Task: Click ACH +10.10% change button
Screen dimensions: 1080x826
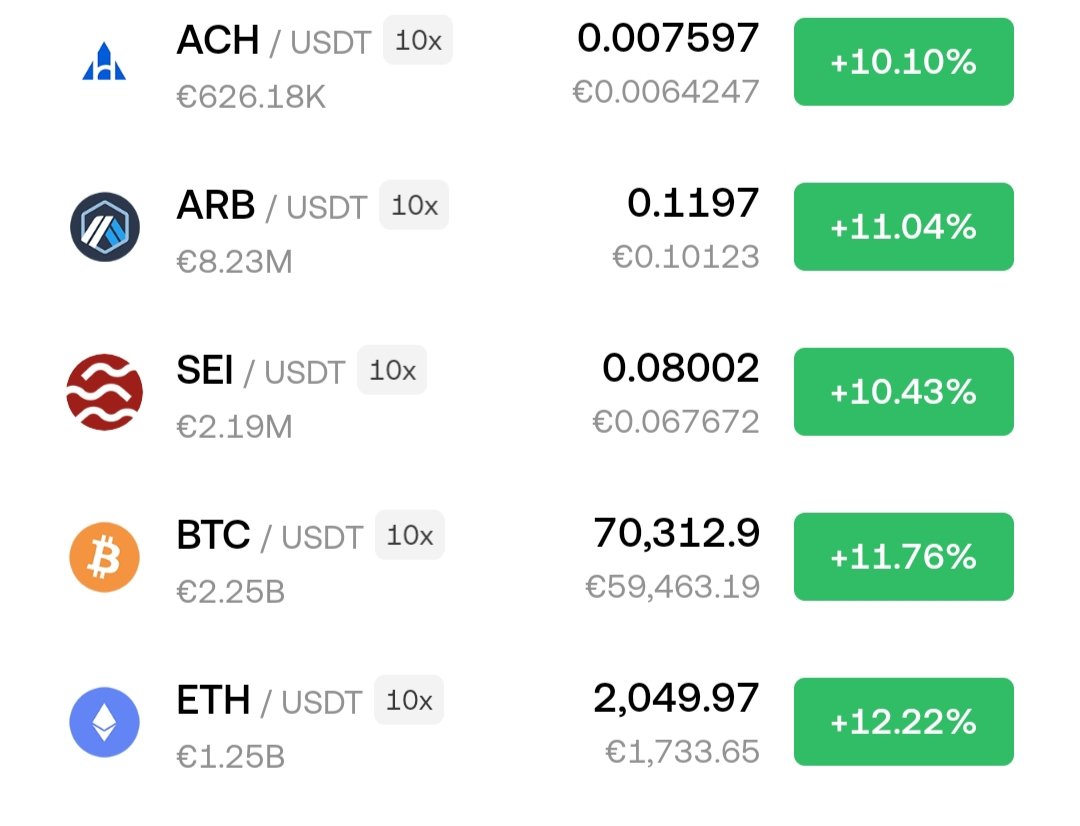Action: click(903, 62)
